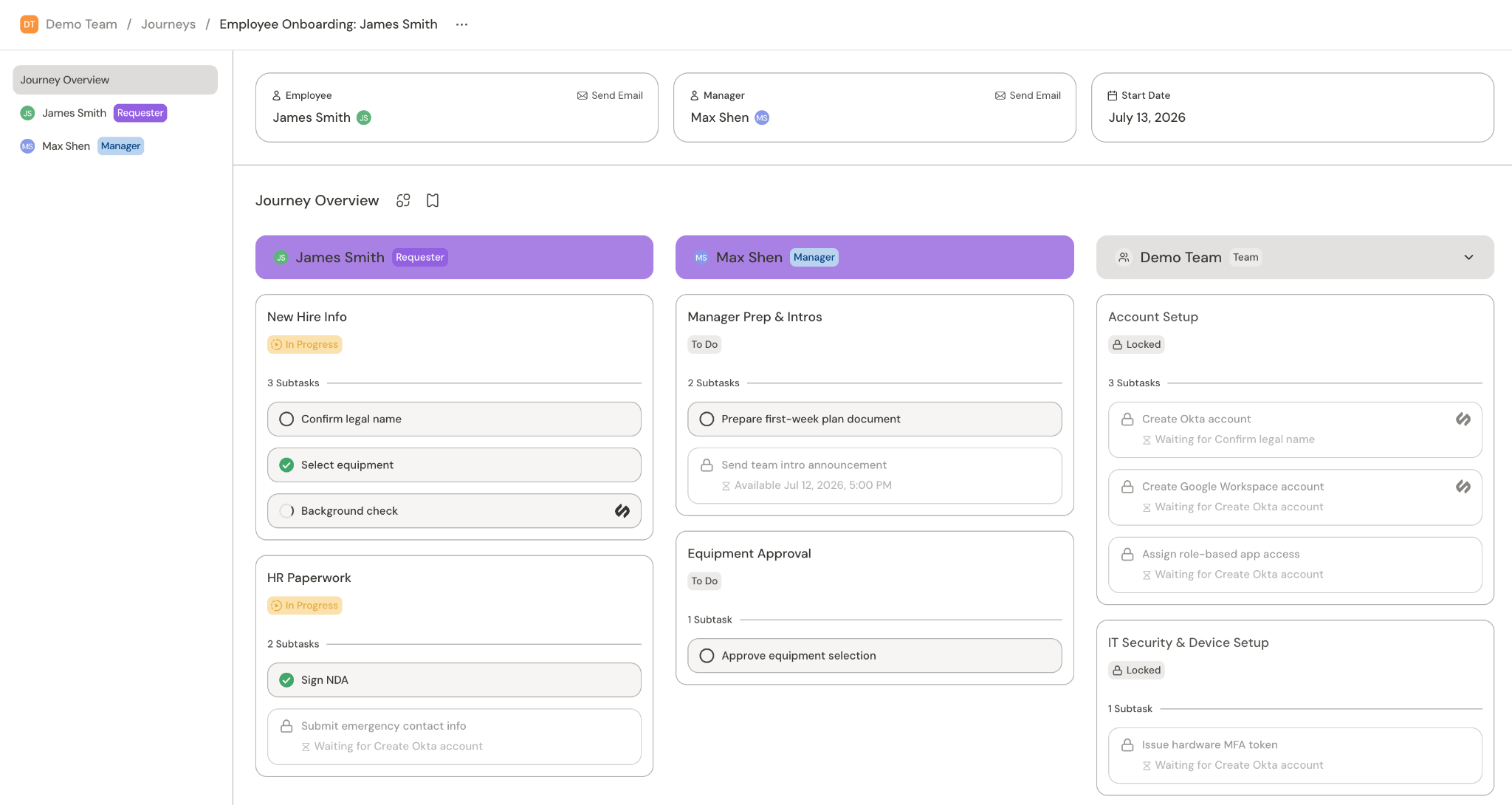1512x805 pixels.
Task: Click the calendar icon beside Start Date
Action: 1113,95
